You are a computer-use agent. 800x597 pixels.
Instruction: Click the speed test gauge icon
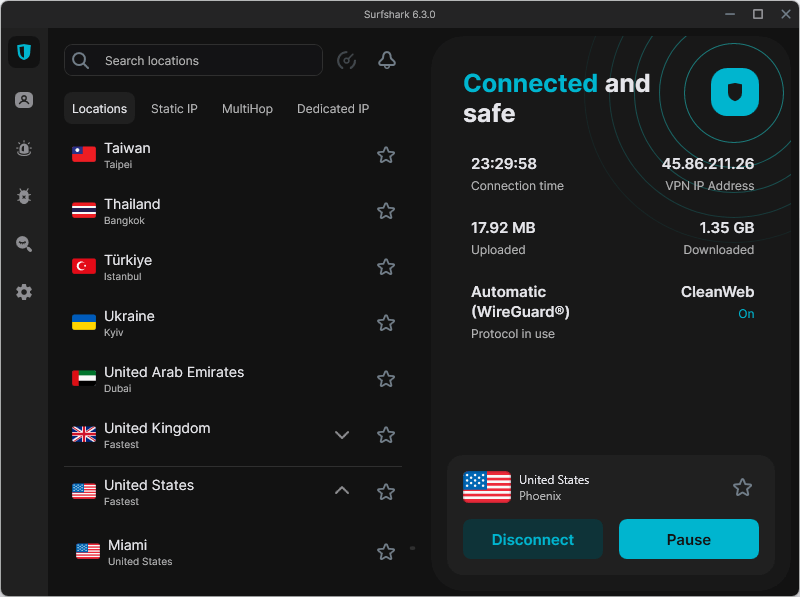(x=347, y=61)
